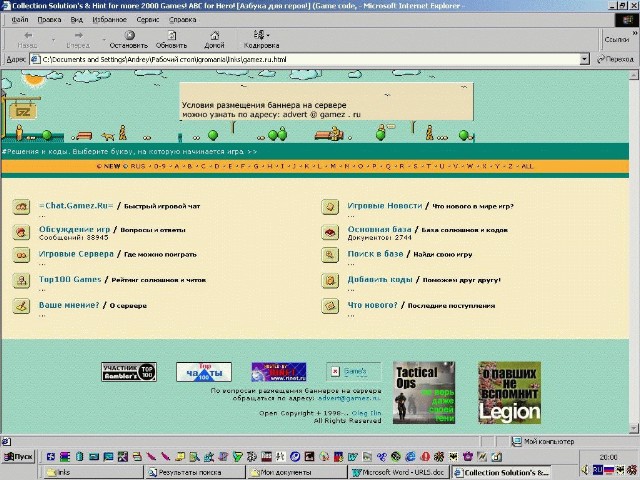Viewport: 640px width, 480px height.
Task: Click the icon beside Chat.Gamez.Ru
Action: 21,207
